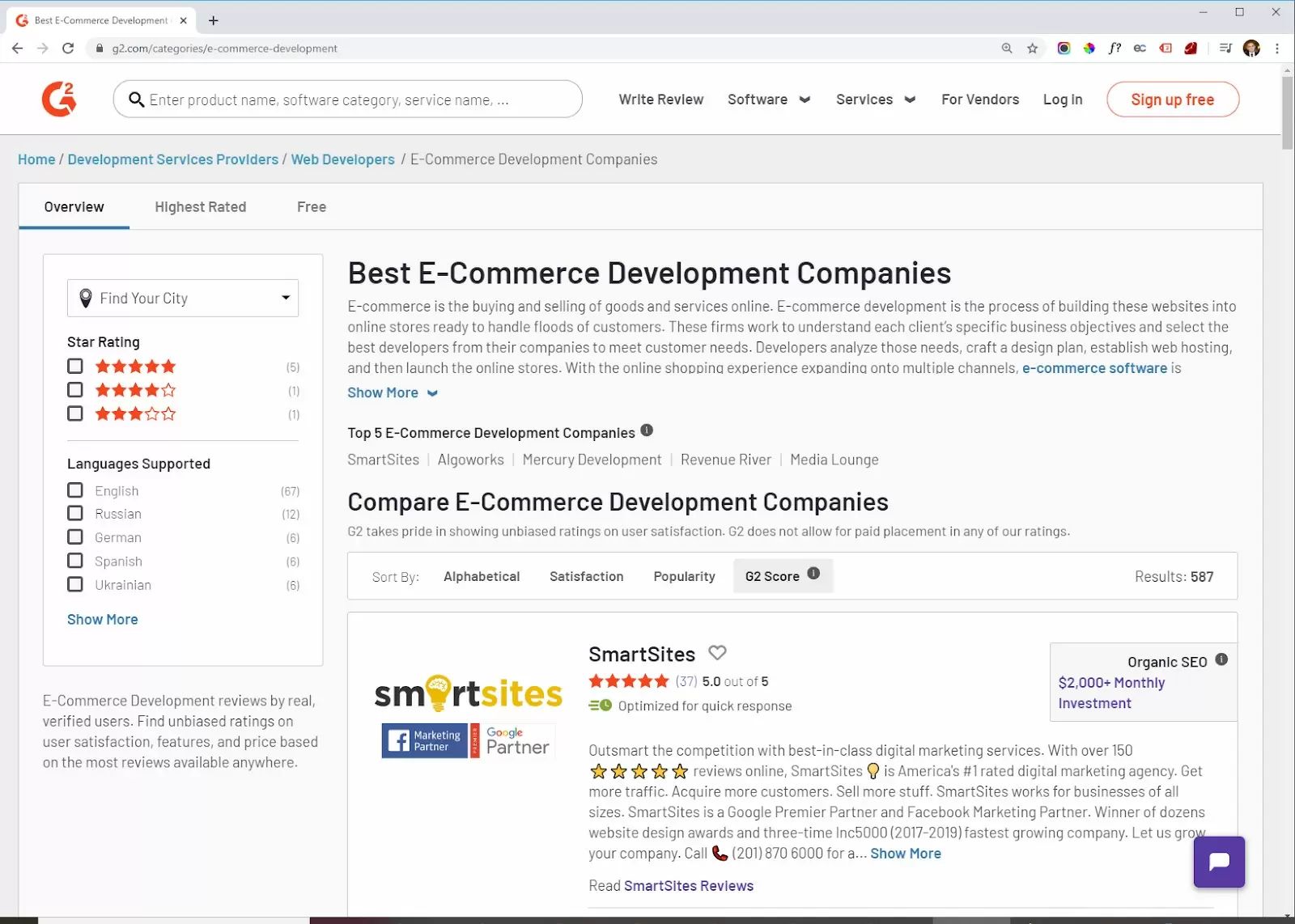
Task: Click the search magnifier icon
Action: click(x=136, y=100)
